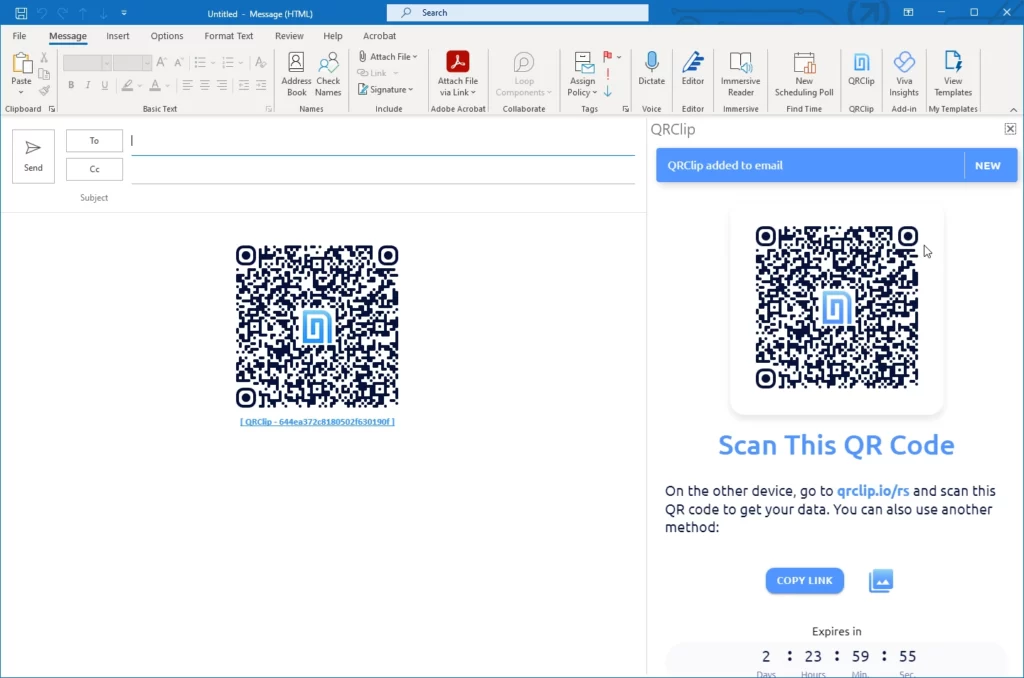Switch to the Insert tab

(x=118, y=36)
